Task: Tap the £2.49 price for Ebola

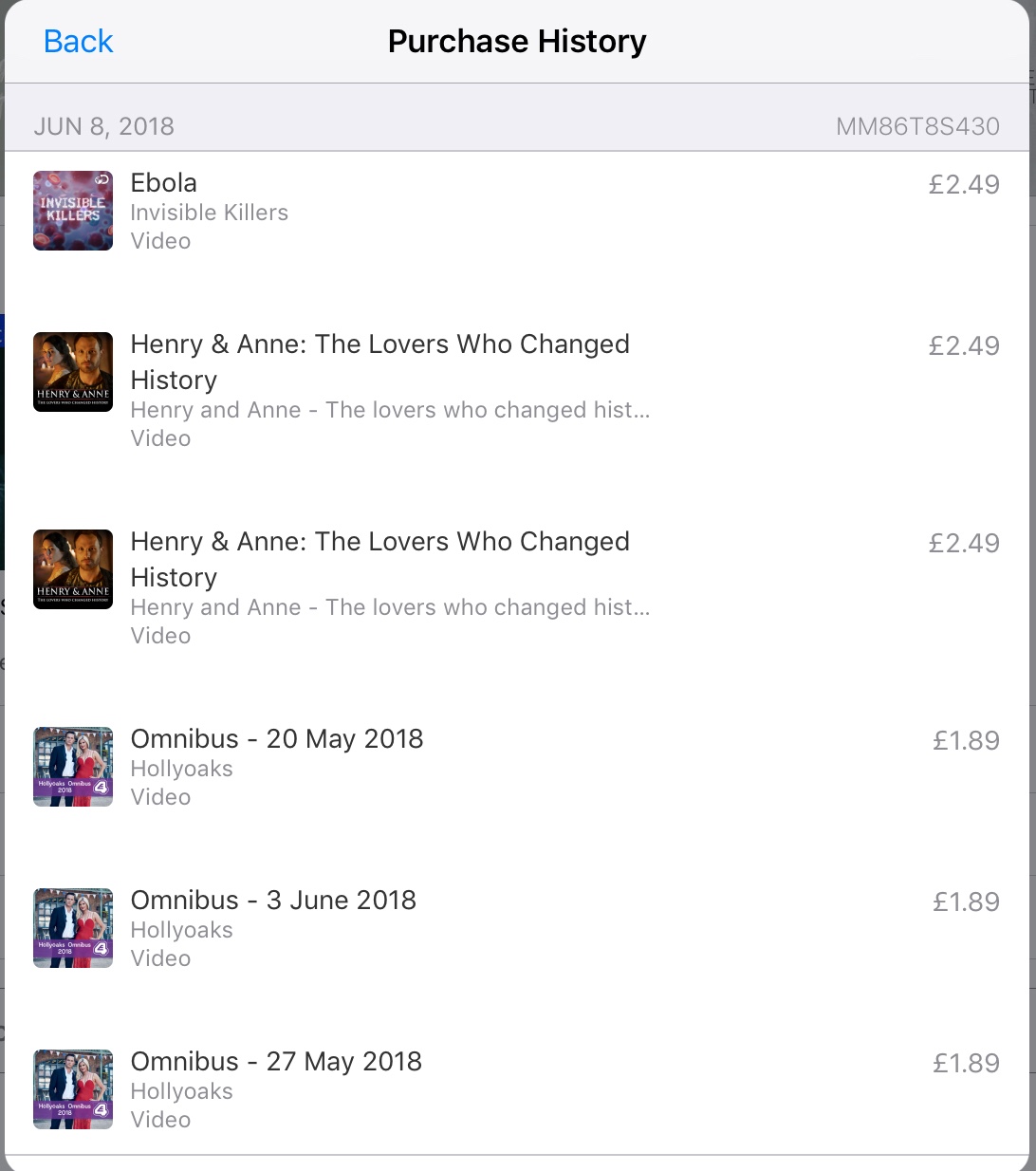Action: click(x=963, y=185)
